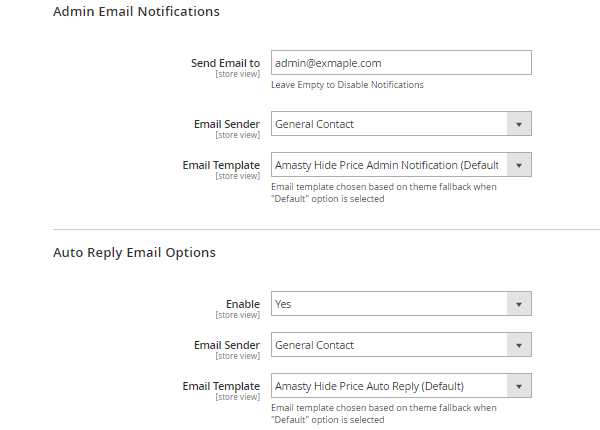
Task: Click arrow icon on Auto Reply template select
Action: click(518, 386)
